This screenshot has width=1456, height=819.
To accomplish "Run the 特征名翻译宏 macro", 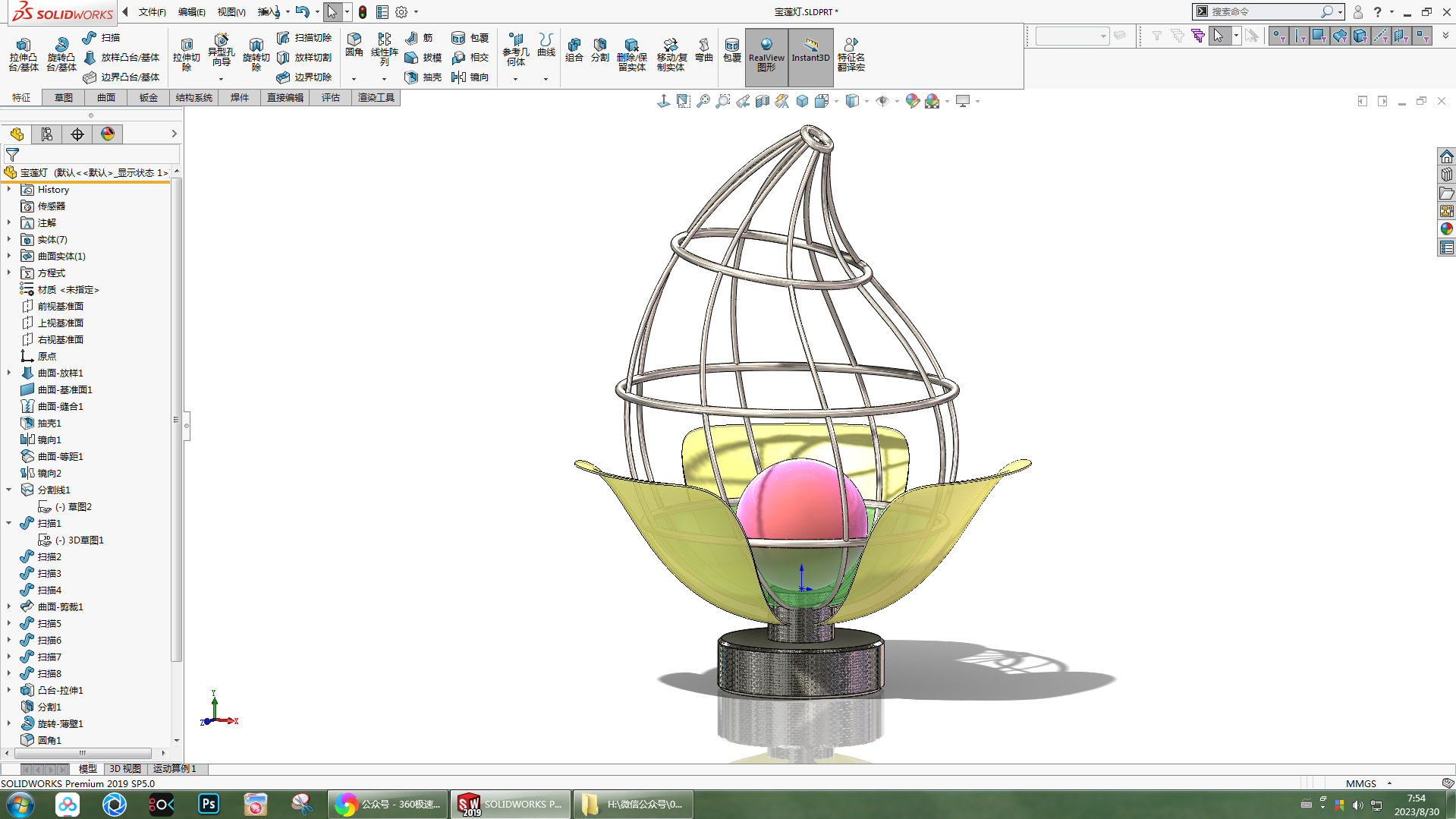I will point(851,55).
